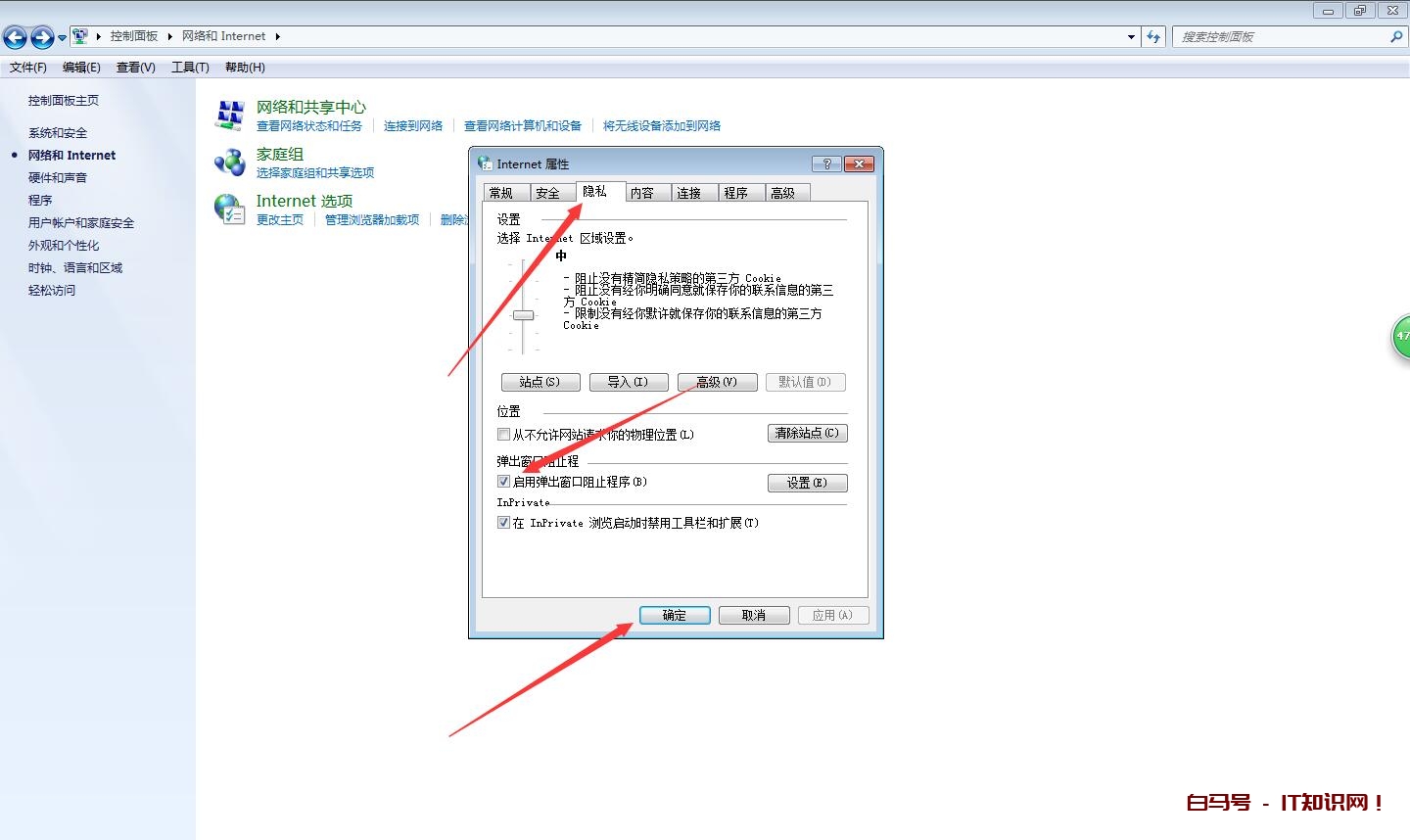
Task: Toggle InPrivate disable toolbars checkbox
Action: click(503, 523)
